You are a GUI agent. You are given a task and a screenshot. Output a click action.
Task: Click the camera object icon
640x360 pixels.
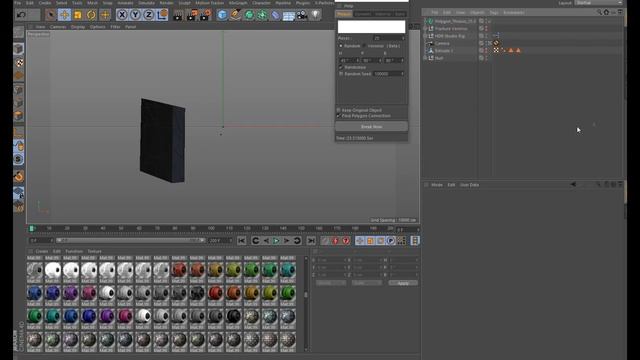[302, 15]
